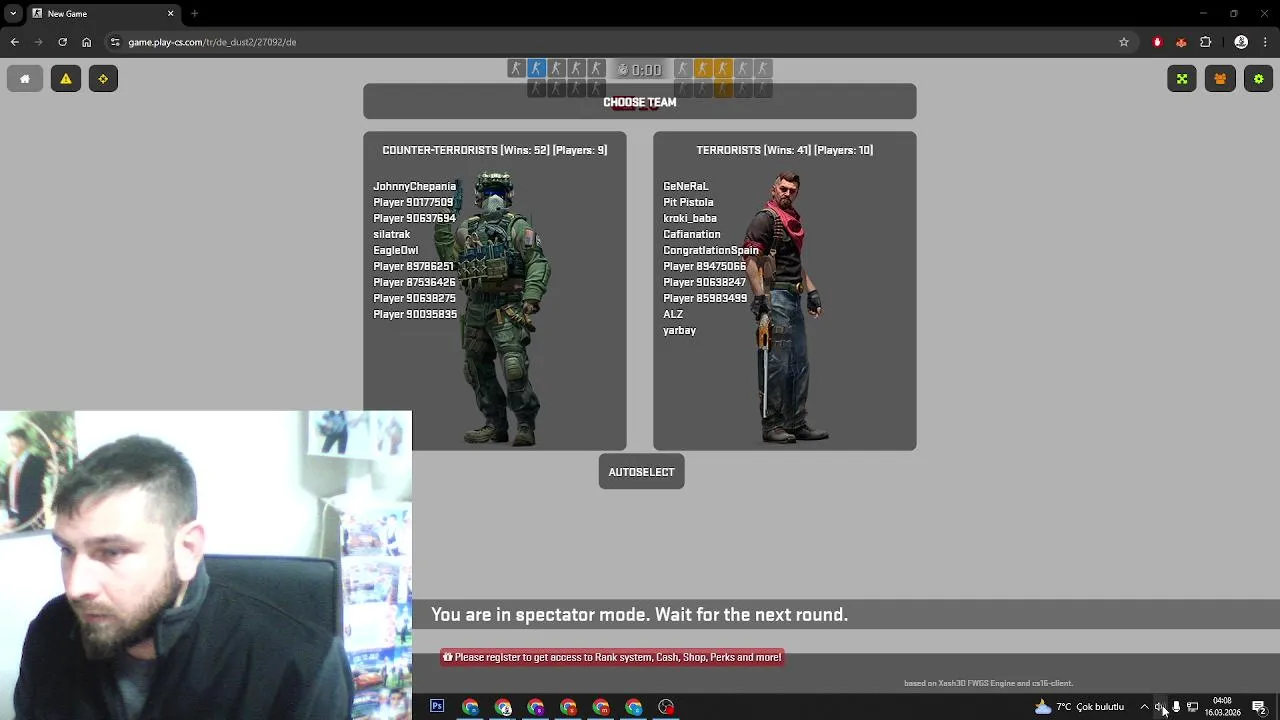Screen dimensions: 1280x720
Task: Click player name kroki_baba
Action: tap(690, 218)
